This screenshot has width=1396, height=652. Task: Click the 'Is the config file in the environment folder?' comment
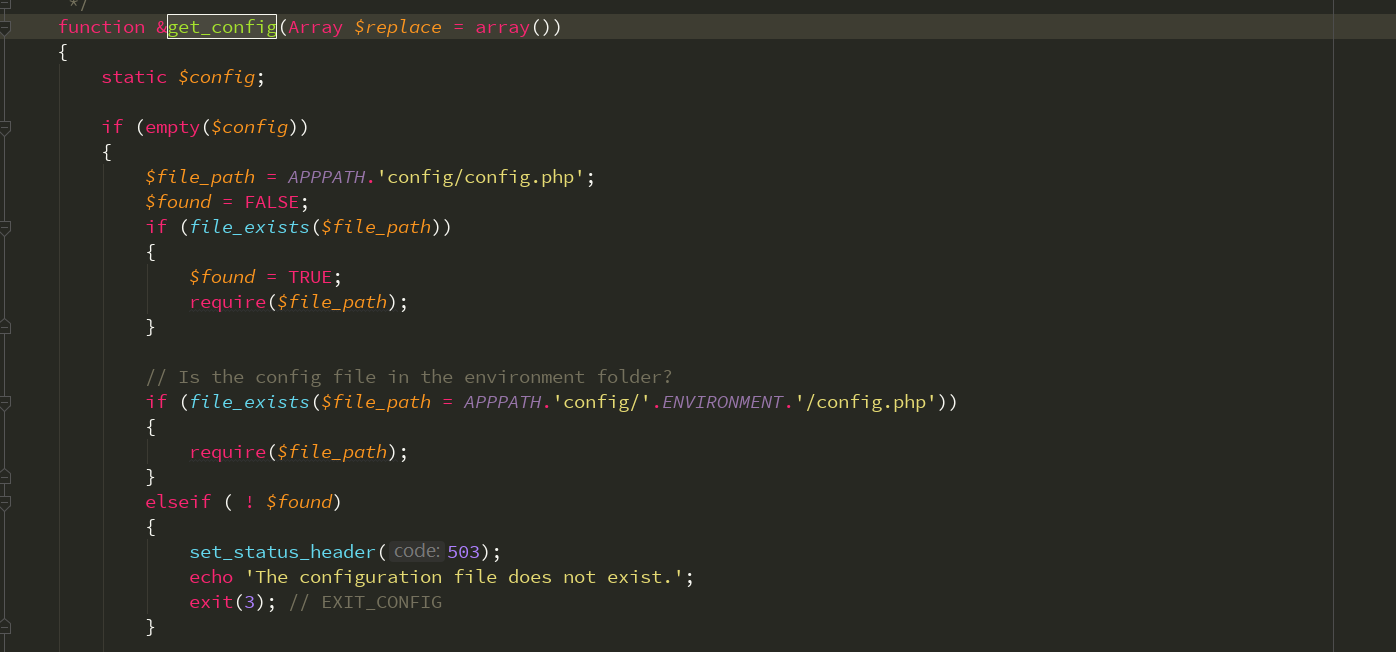409,377
